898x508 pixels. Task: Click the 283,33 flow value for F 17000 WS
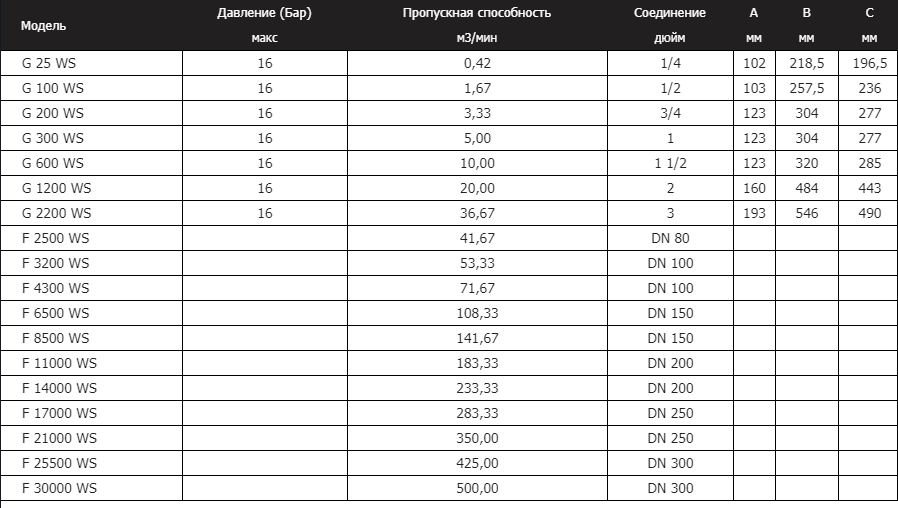pos(477,413)
